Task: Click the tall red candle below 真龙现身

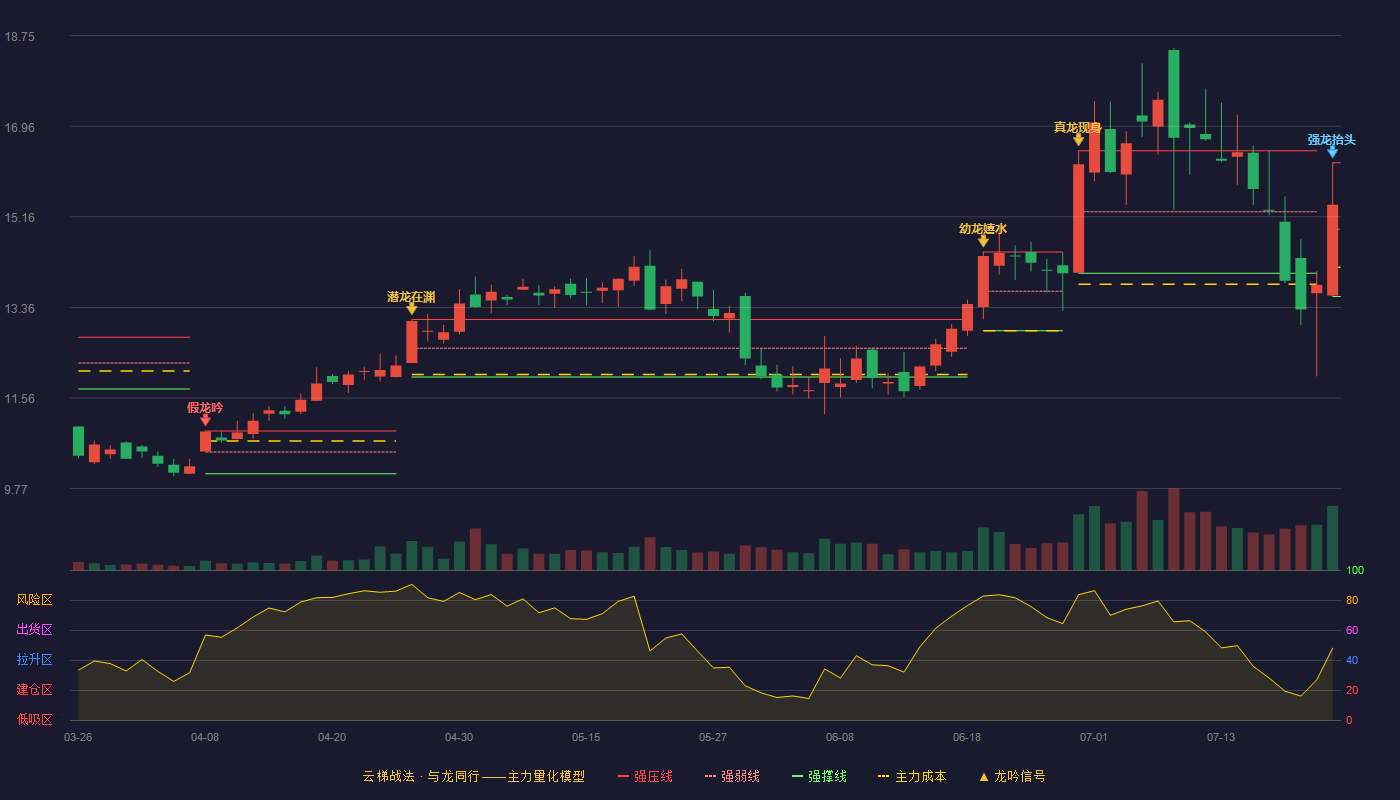Action: [x=1078, y=218]
